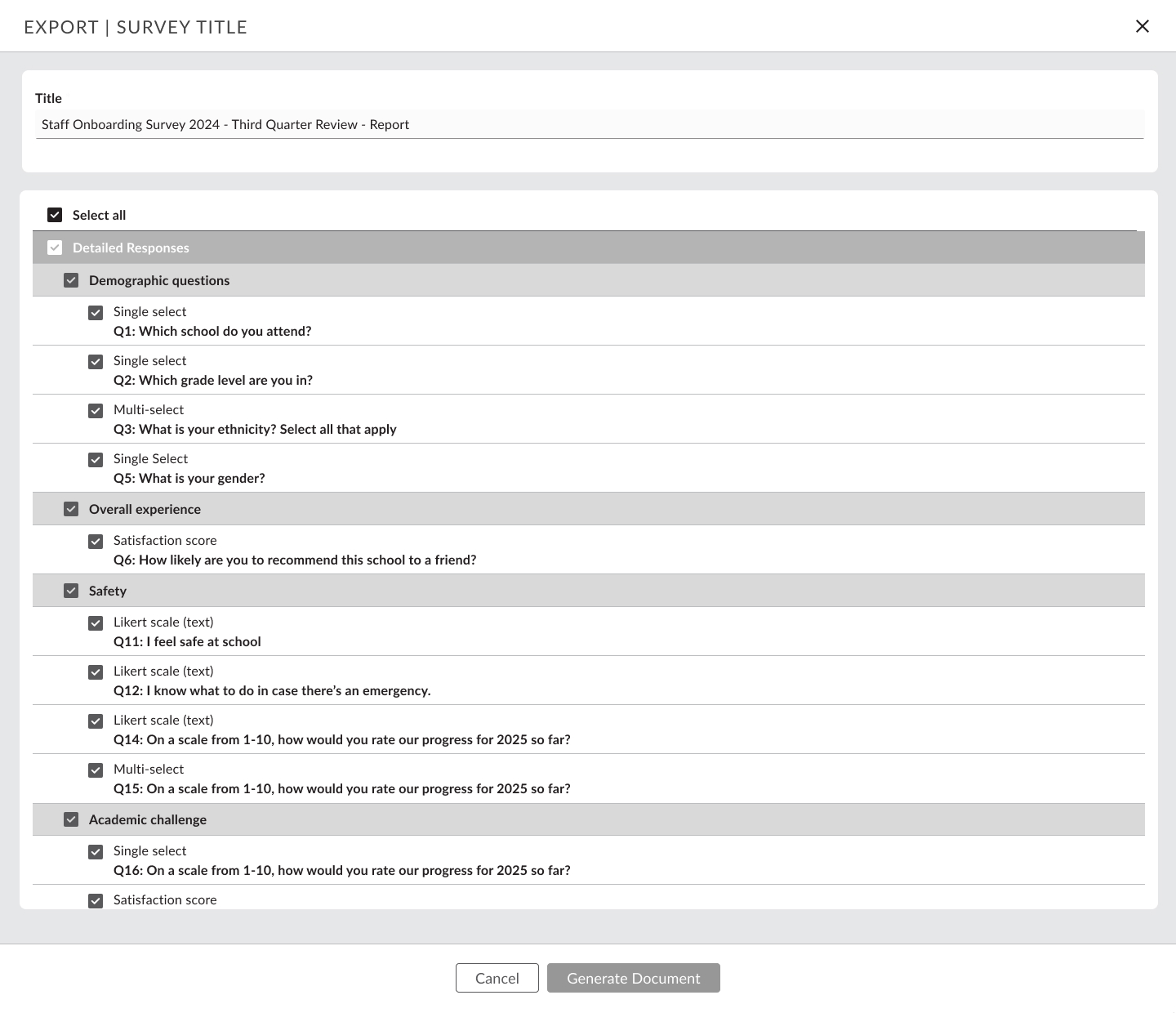Image resolution: width=1176 pixels, height=1013 pixels.
Task: Toggle Q5 gender question checkbox
Action: click(96, 460)
